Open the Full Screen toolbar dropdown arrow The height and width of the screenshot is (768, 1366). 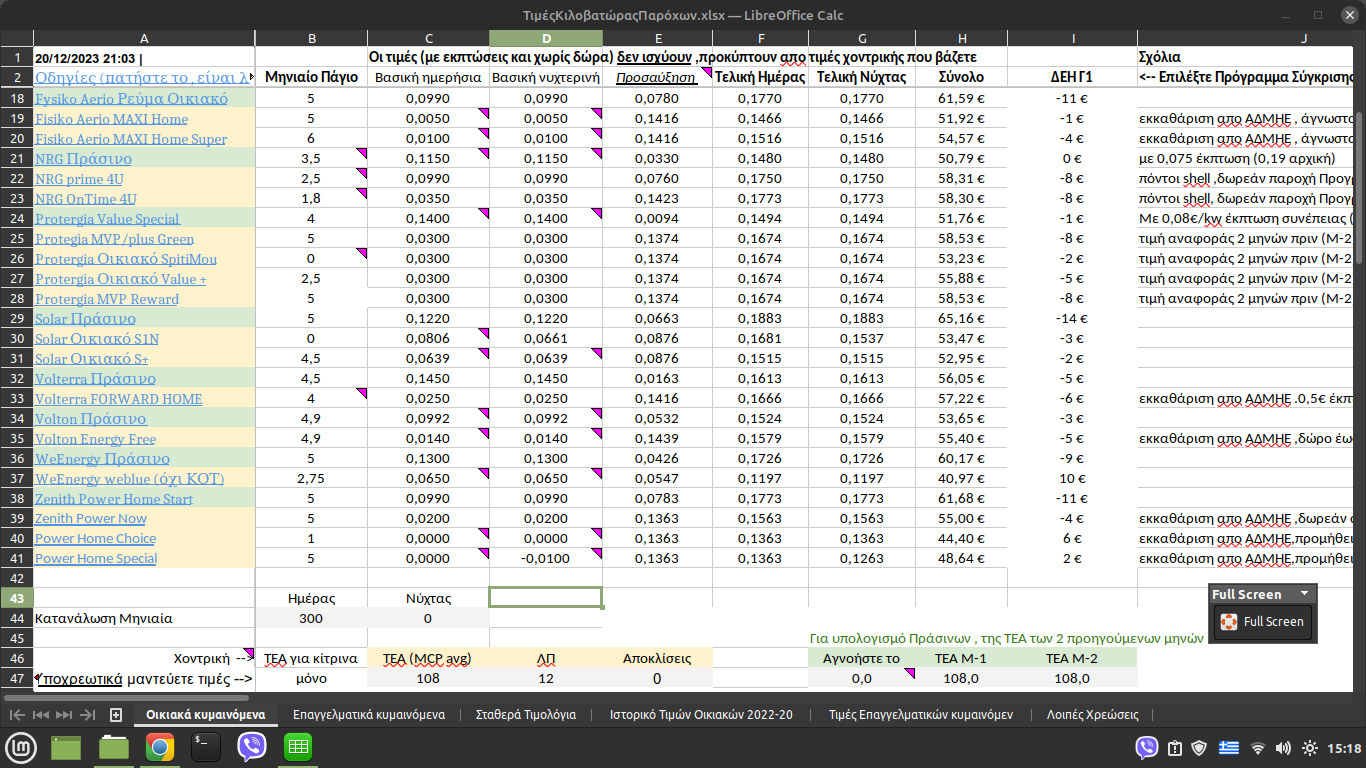(1304, 594)
